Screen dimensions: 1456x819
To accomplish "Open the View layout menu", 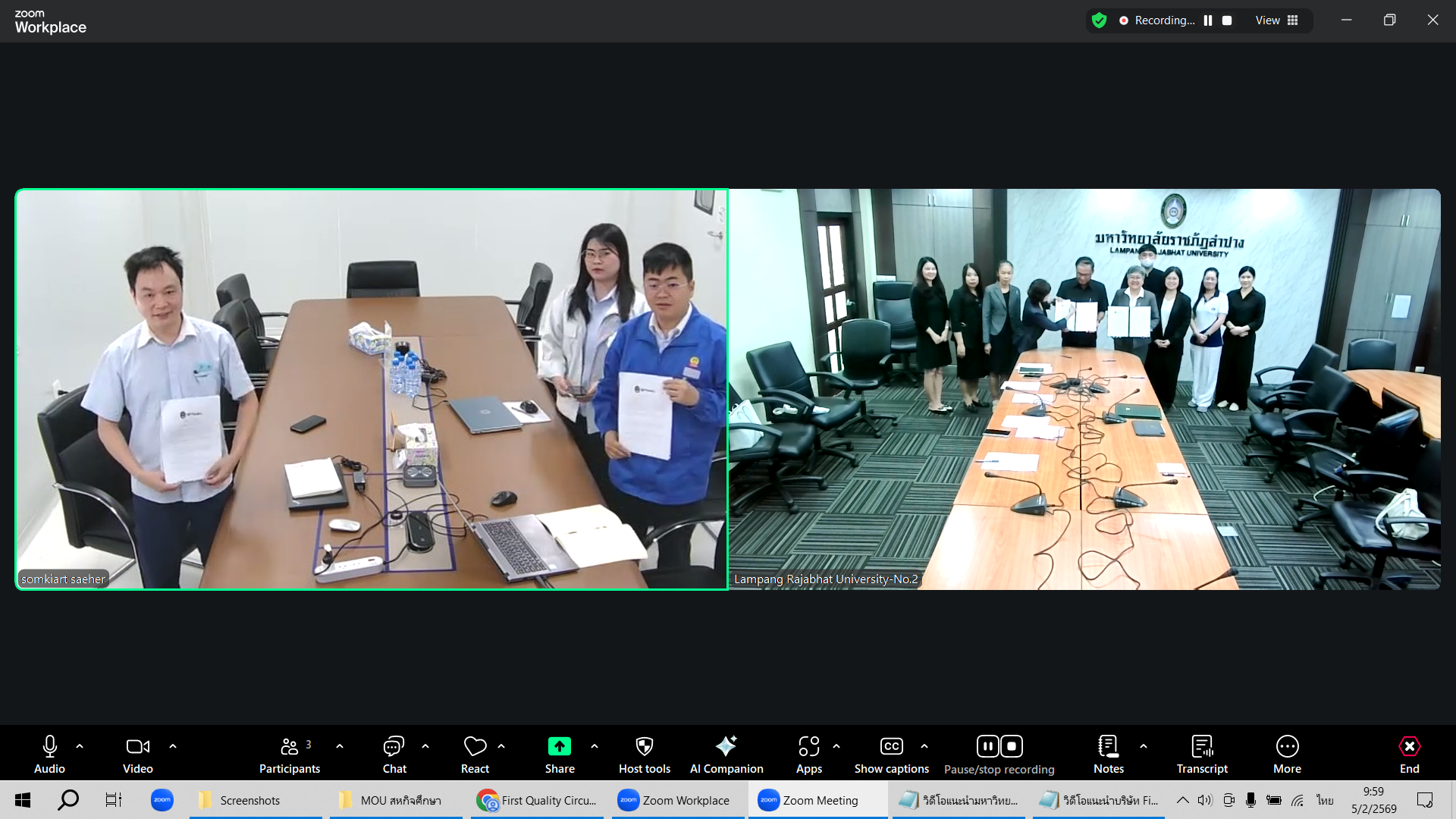I will [1277, 20].
